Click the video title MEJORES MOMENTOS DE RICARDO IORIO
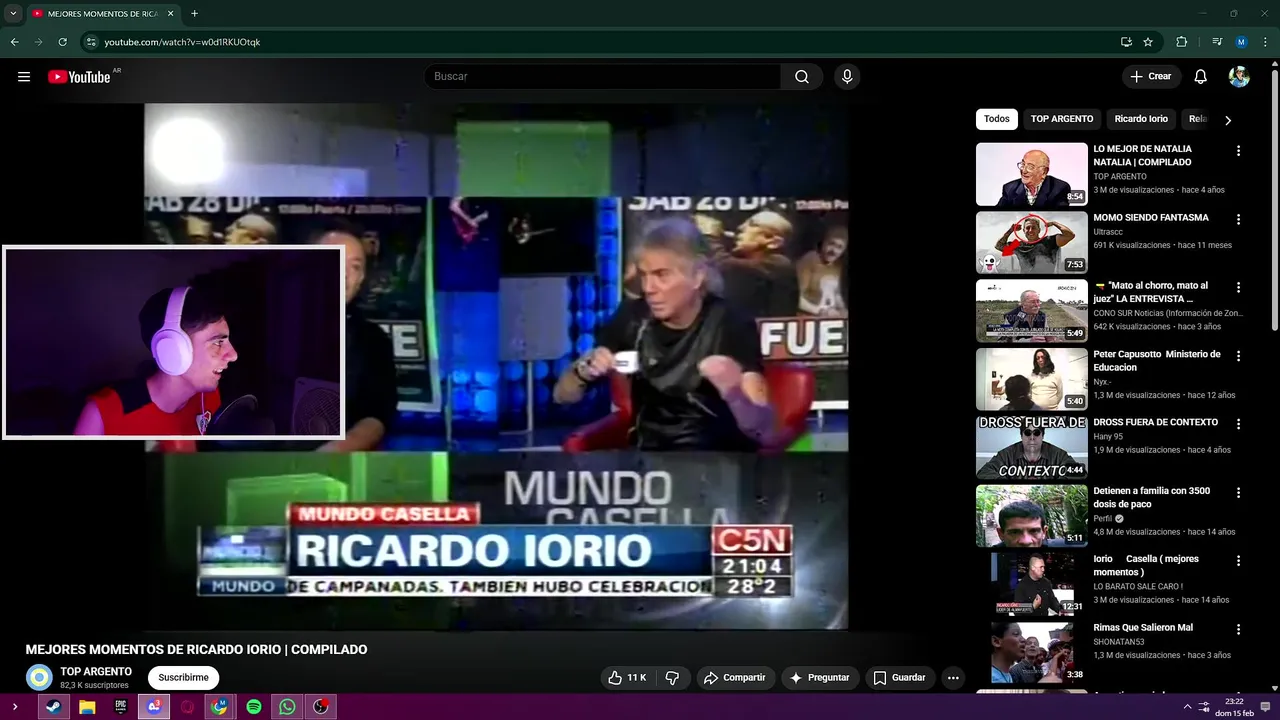The width and height of the screenshot is (1280, 720). click(196, 650)
